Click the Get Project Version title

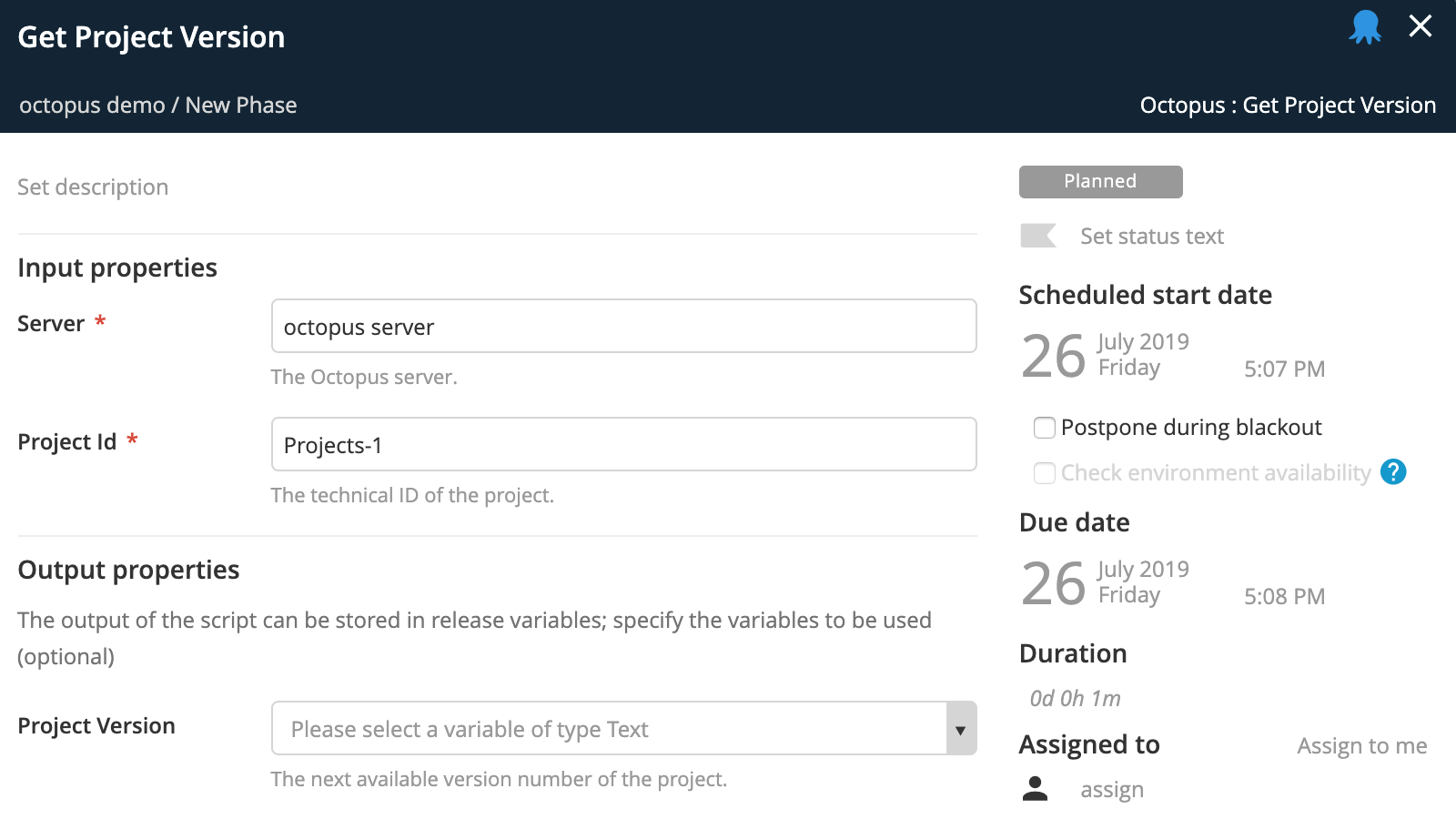151,37
